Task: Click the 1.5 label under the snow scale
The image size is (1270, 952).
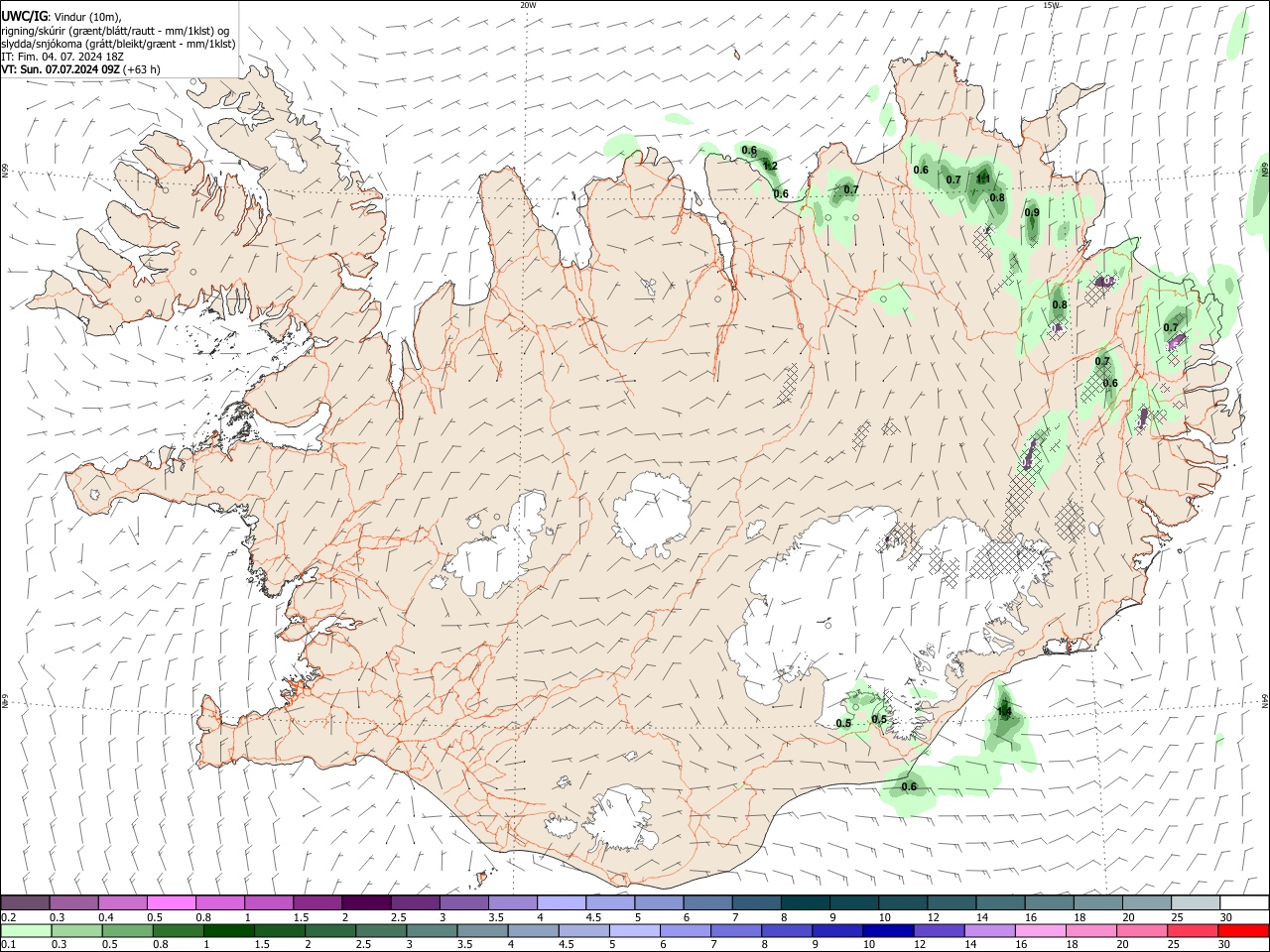Action: coord(301,917)
